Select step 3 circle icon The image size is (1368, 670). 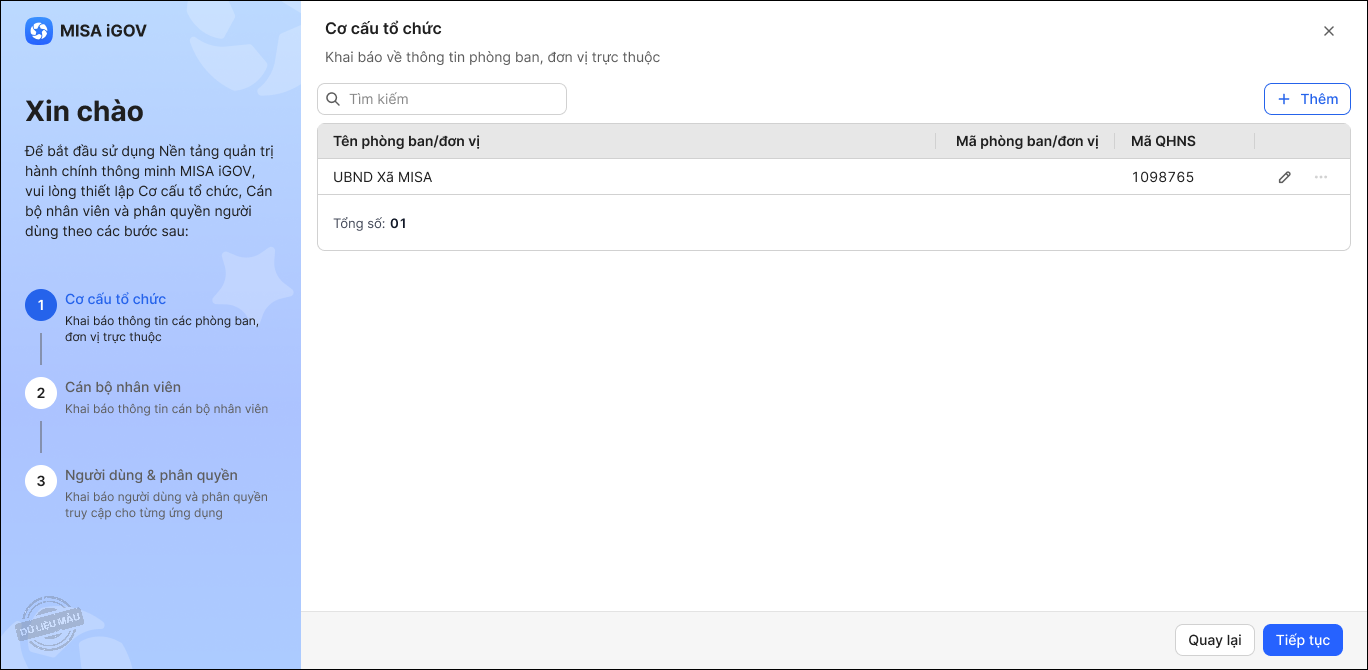tap(41, 481)
